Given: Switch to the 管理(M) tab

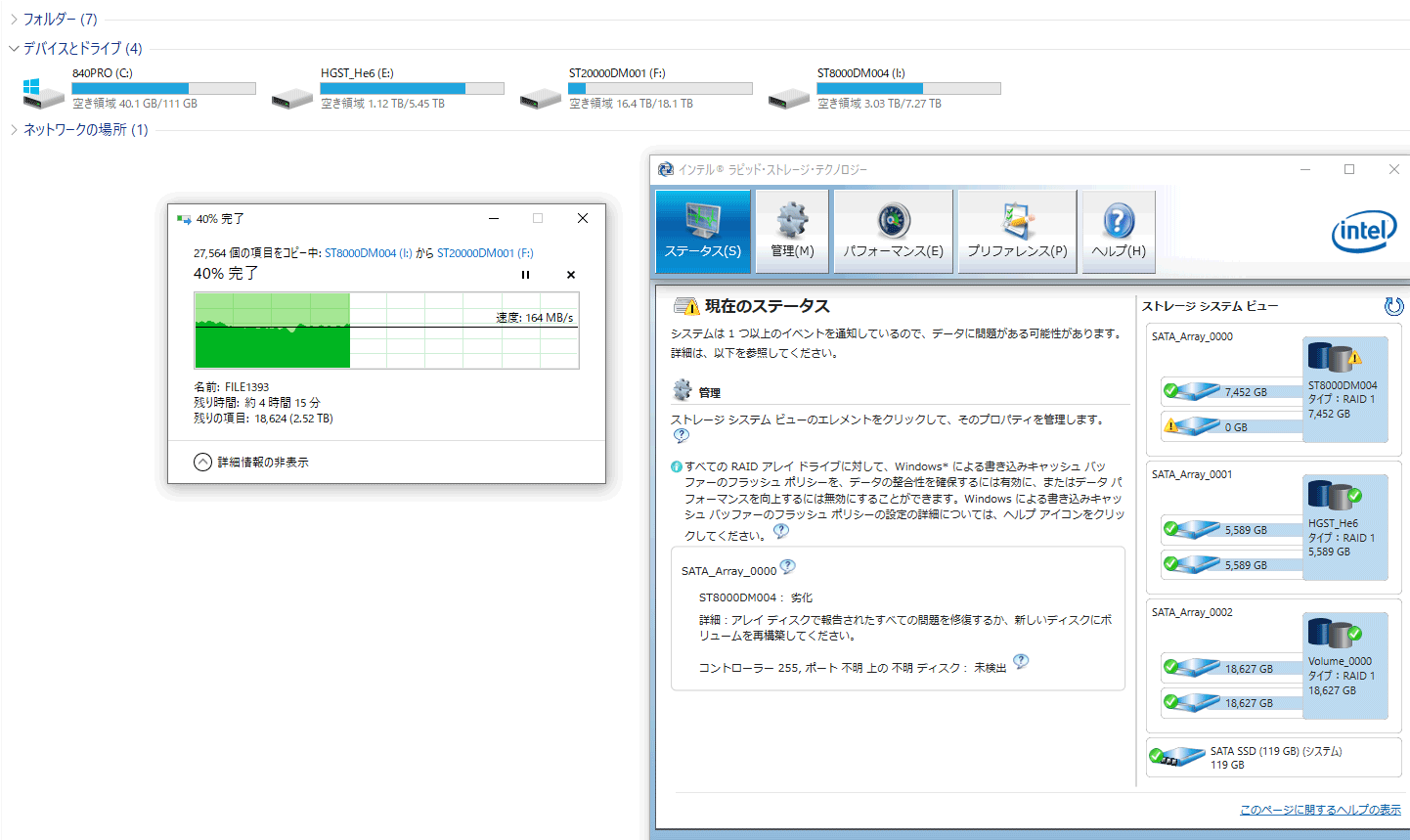Looking at the screenshot, I should (792, 231).
